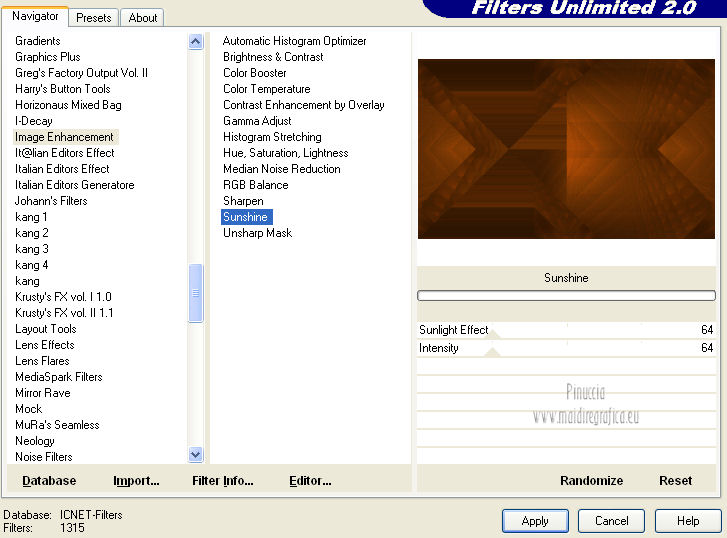Click the progress bar under Sunshine
Viewport: 727px width, 538px height.
[x=566, y=295]
